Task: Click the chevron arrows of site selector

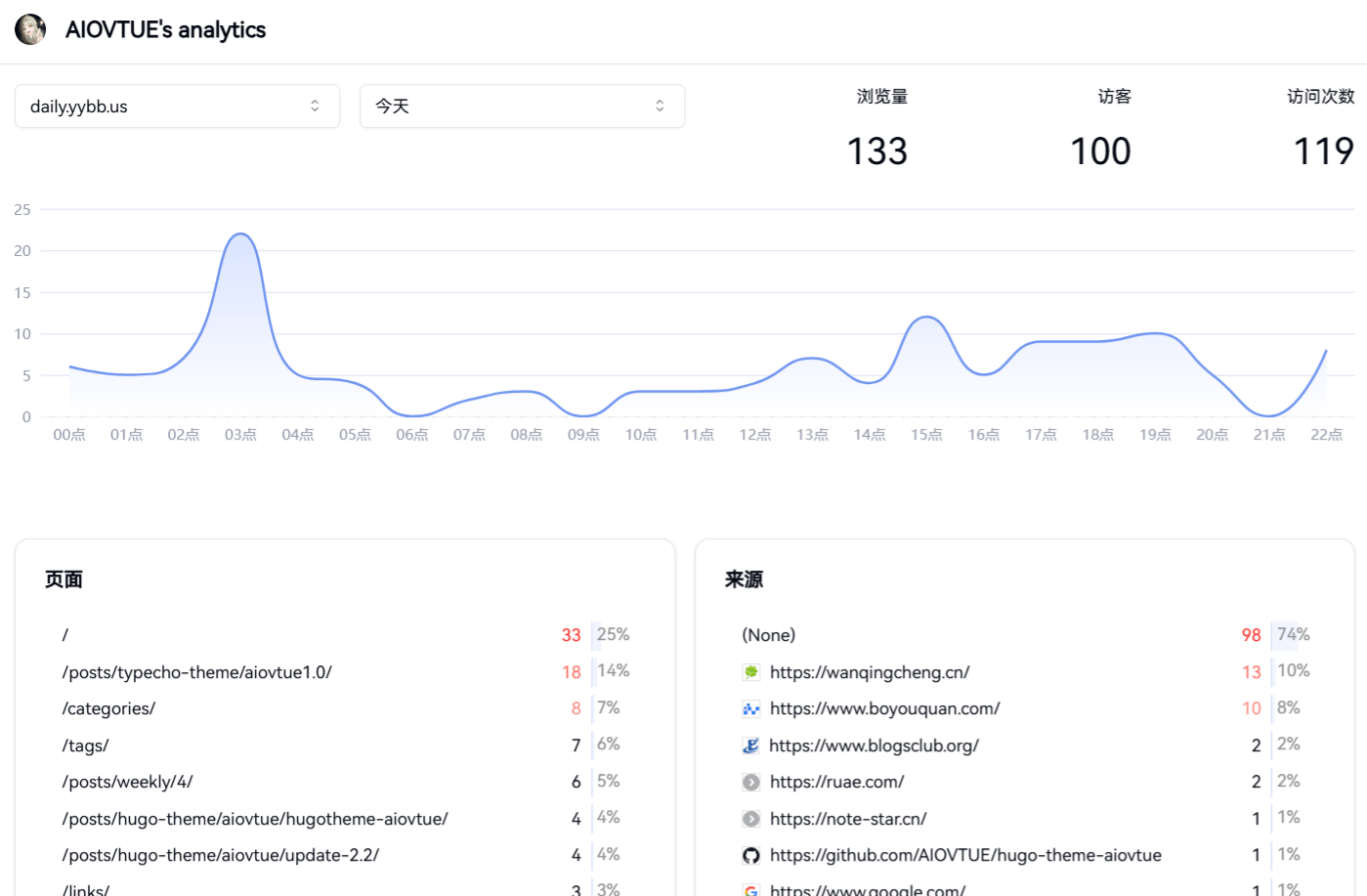Action: [x=315, y=106]
